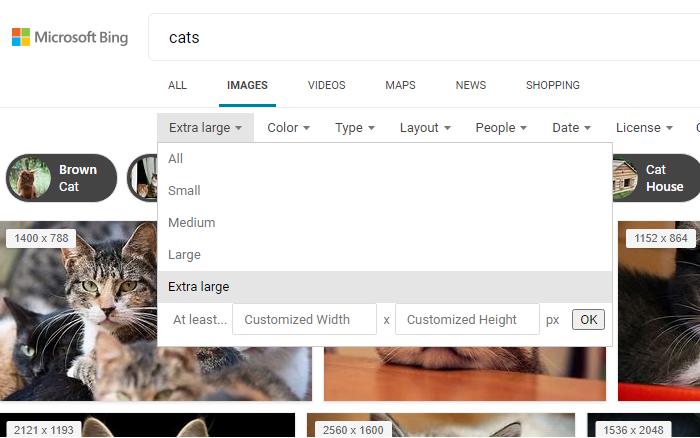Select Medium image size
This screenshot has width=700, height=438.
coord(385,222)
